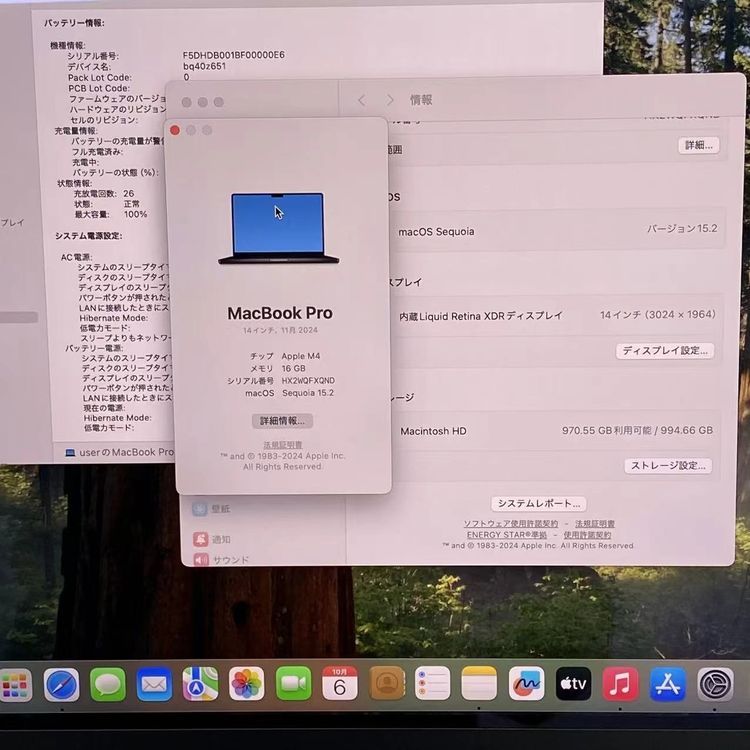
Task: Click Sequoia 15.2 in About window
Action: pos(308,393)
